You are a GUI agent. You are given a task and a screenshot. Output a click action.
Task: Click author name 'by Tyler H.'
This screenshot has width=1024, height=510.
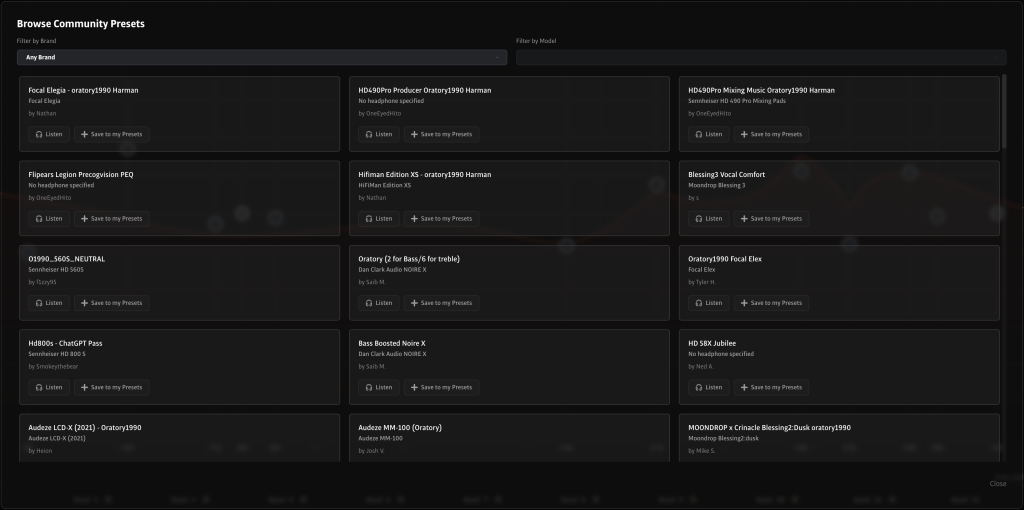702,283
